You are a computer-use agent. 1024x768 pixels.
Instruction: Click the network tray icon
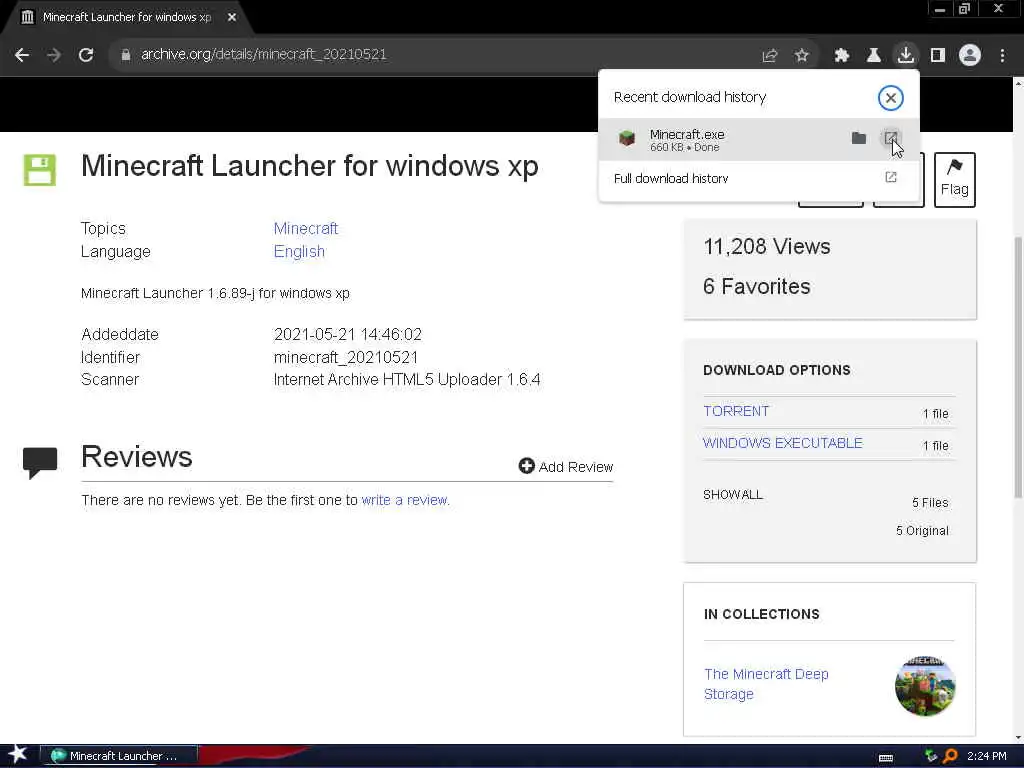point(931,756)
